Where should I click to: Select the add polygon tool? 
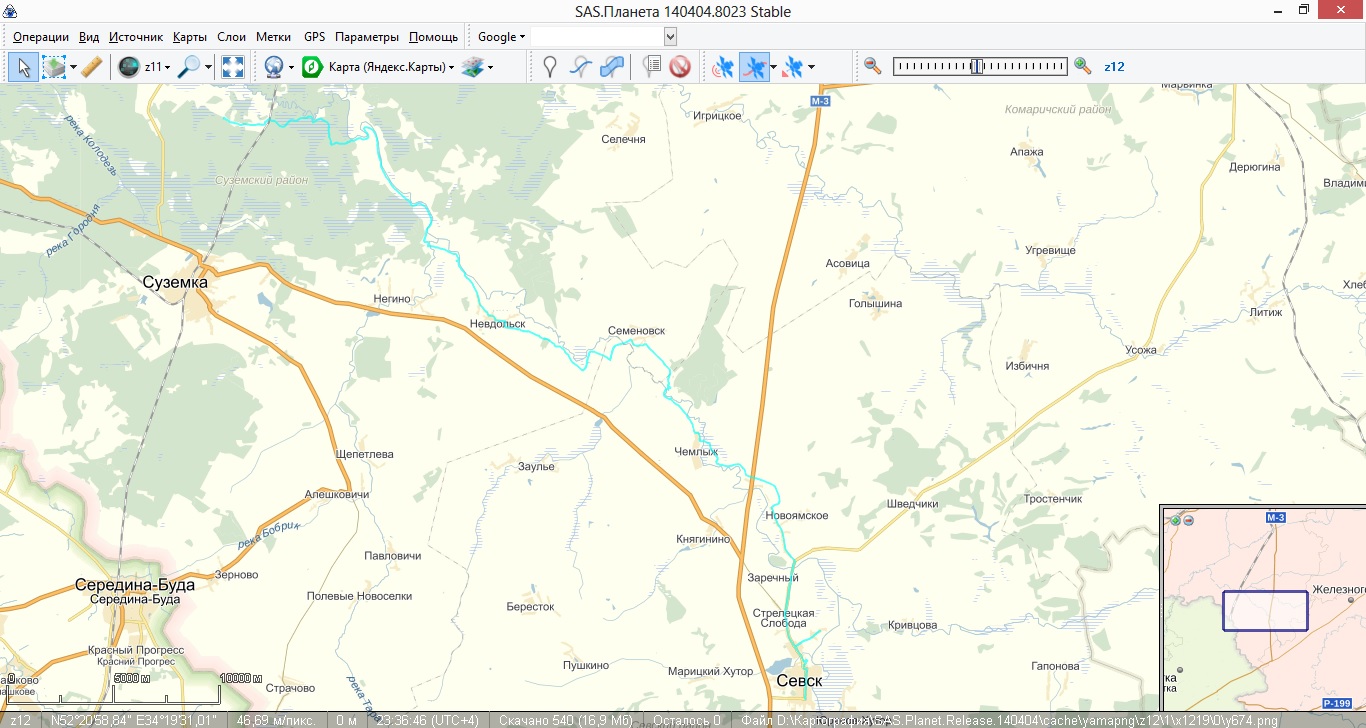coord(612,67)
